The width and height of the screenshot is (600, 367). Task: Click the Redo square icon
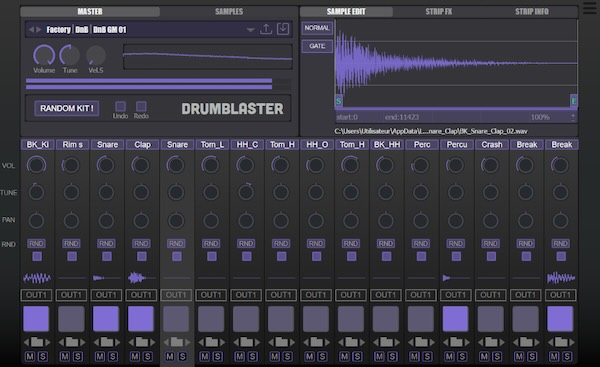(141, 106)
